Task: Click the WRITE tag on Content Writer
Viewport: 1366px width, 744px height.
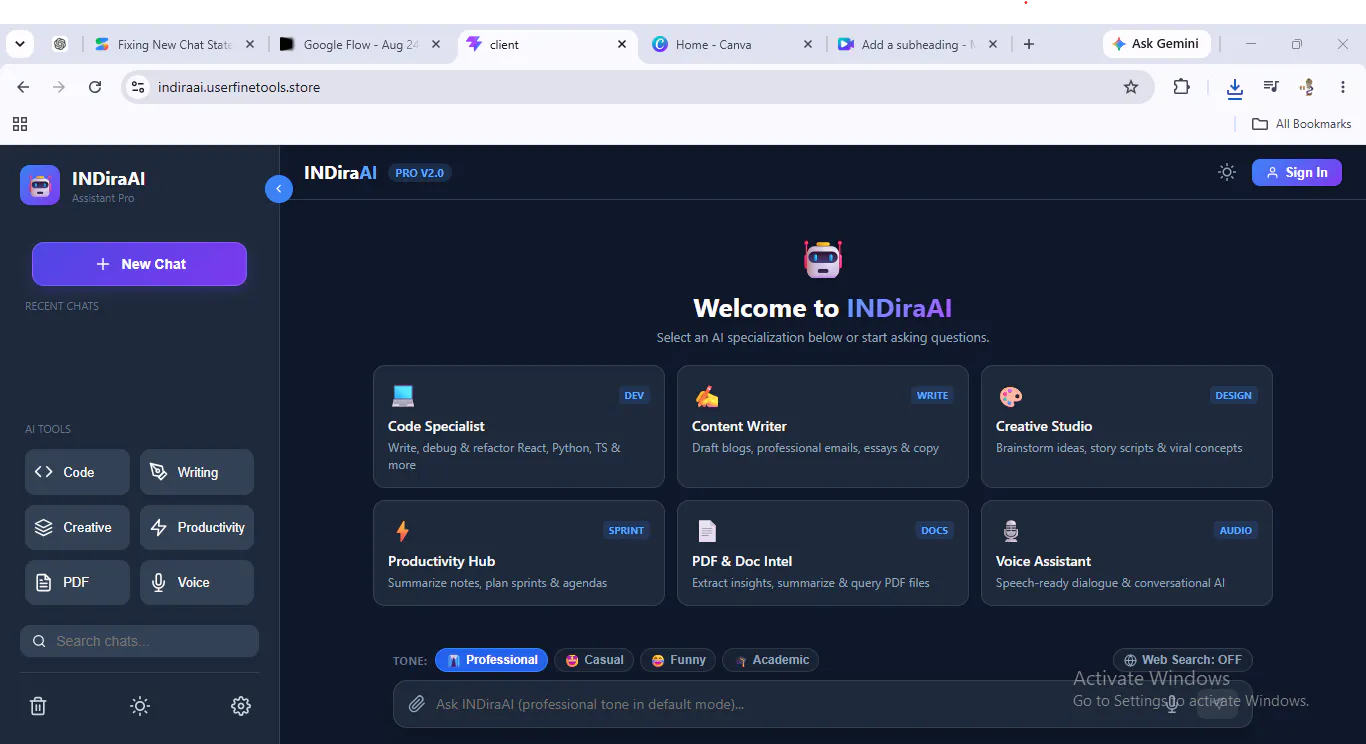Action: tap(932, 395)
